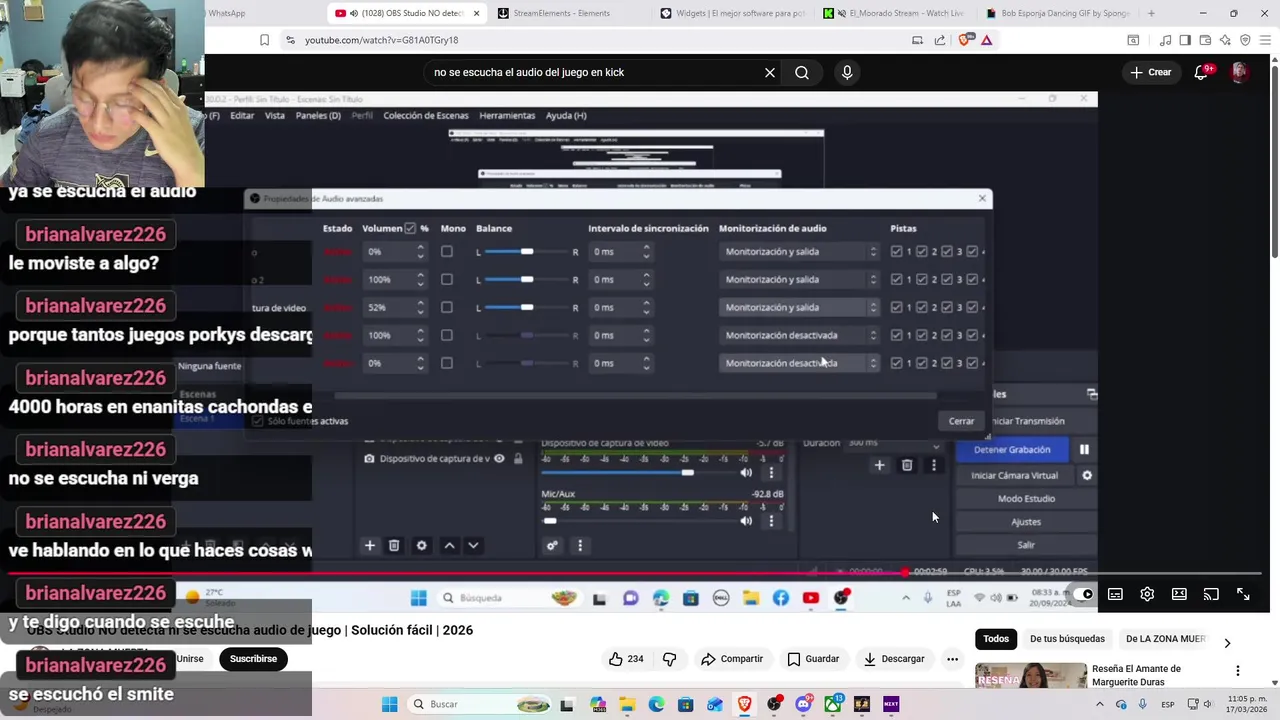
Task: Show more filter chips with right chevron
Action: 1227,643
